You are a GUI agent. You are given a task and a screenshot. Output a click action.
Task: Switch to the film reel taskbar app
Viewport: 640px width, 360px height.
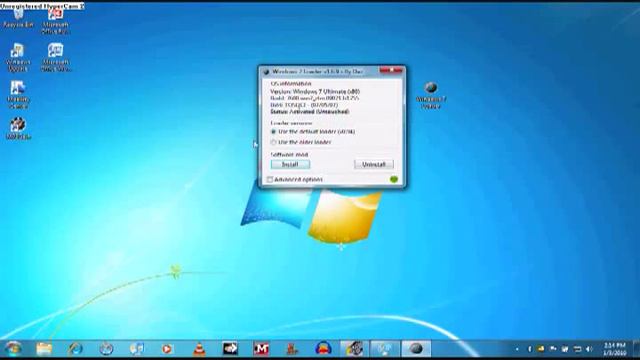click(354, 349)
